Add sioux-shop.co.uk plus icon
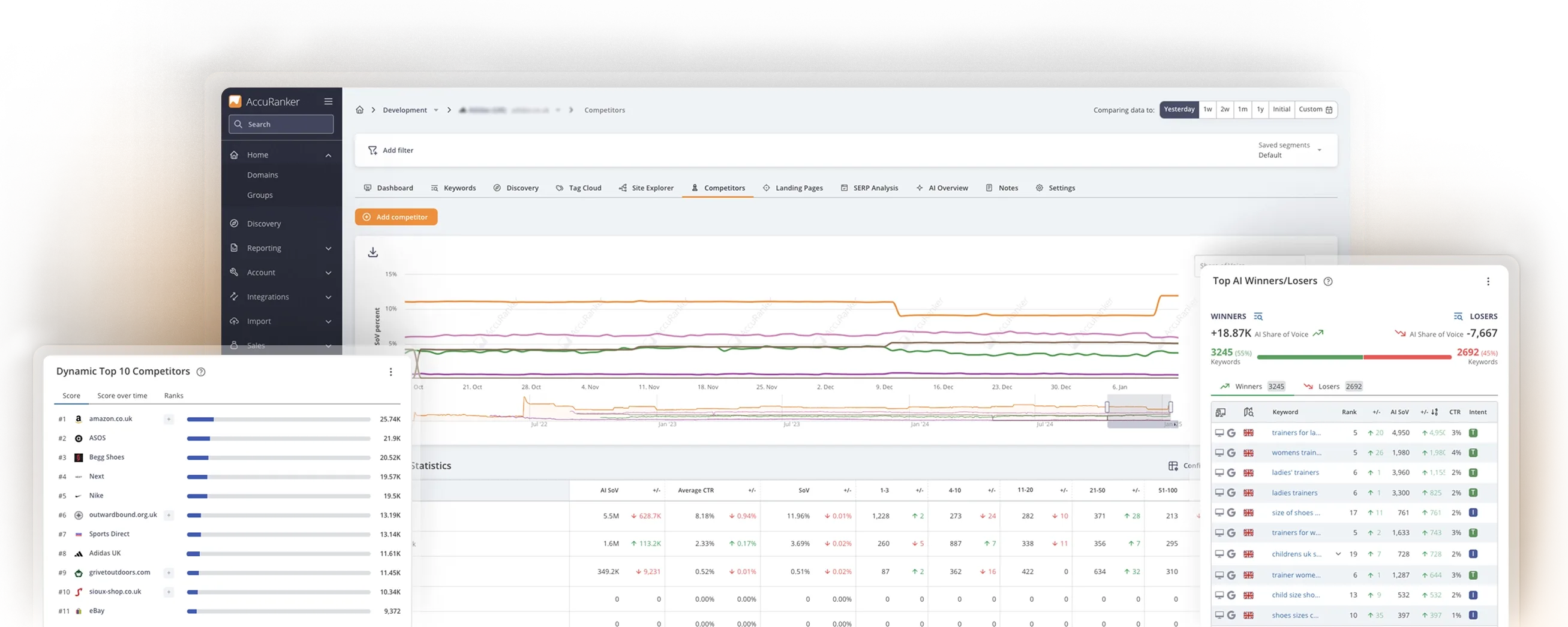 coord(169,592)
